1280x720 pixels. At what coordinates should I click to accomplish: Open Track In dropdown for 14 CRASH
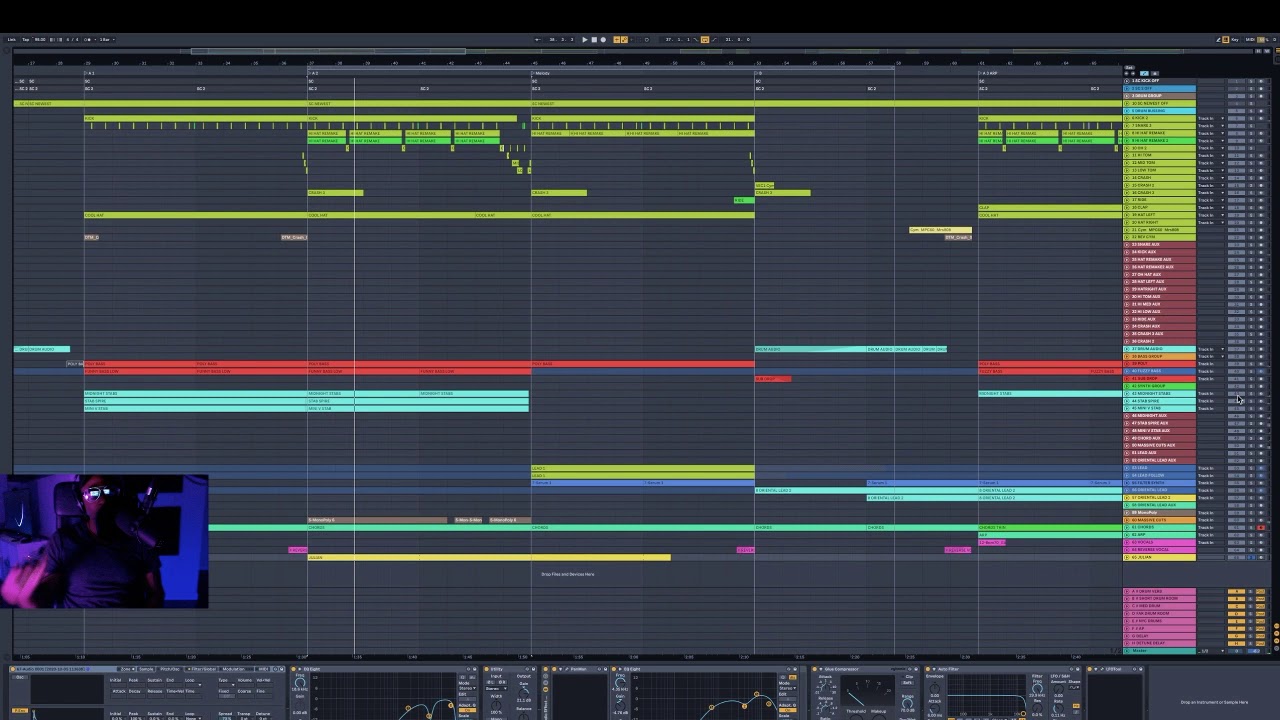click(x=1211, y=178)
